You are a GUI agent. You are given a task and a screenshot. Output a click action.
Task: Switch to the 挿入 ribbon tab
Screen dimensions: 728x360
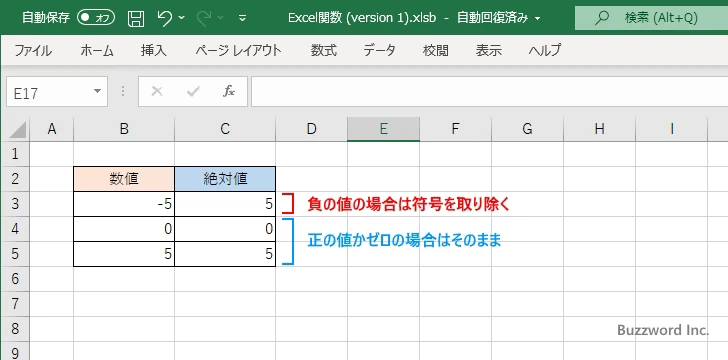(154, 50)
